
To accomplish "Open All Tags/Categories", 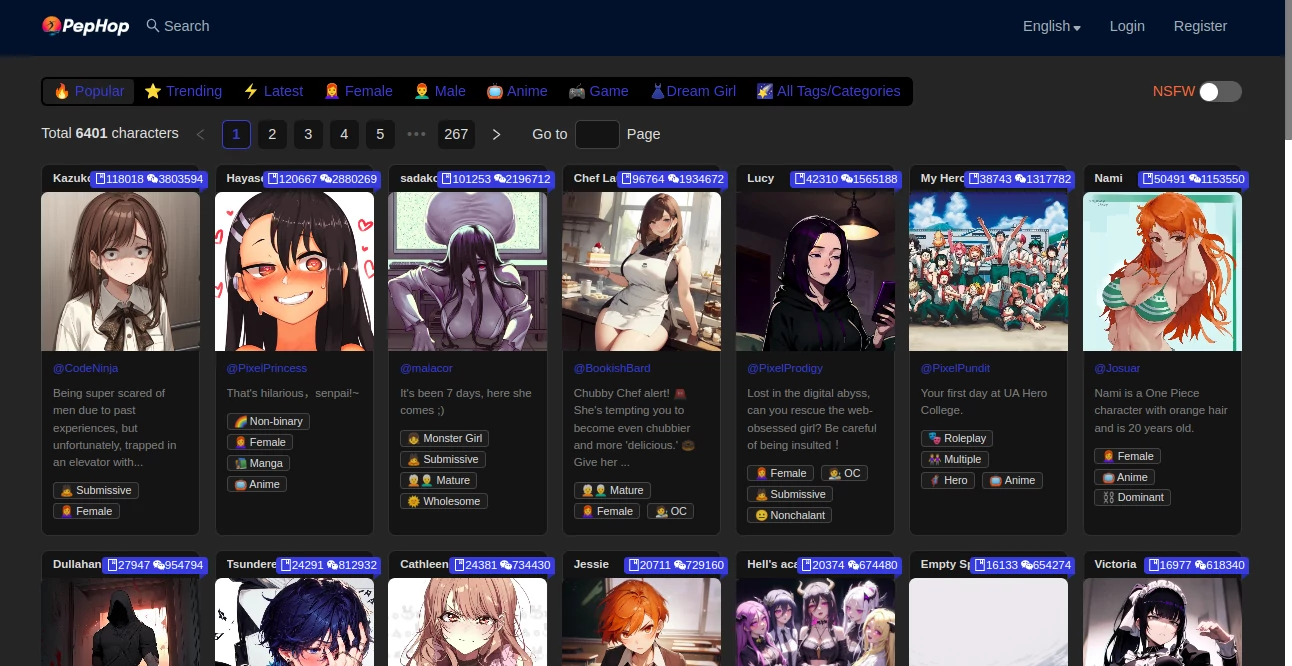I will [828, 91].
